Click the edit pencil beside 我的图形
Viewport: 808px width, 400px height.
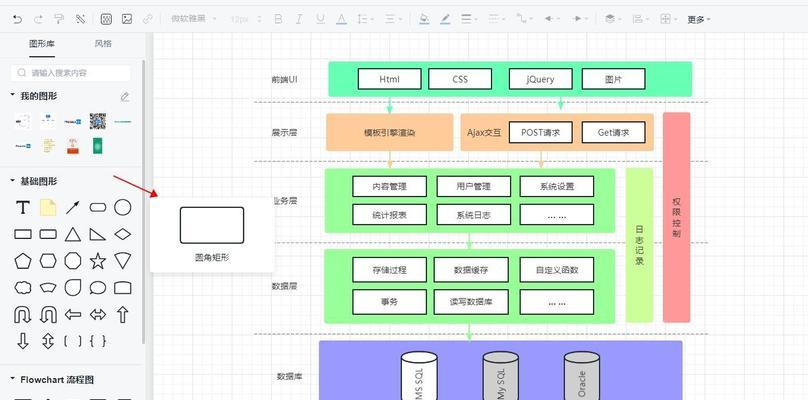click(x=125, y=96)
